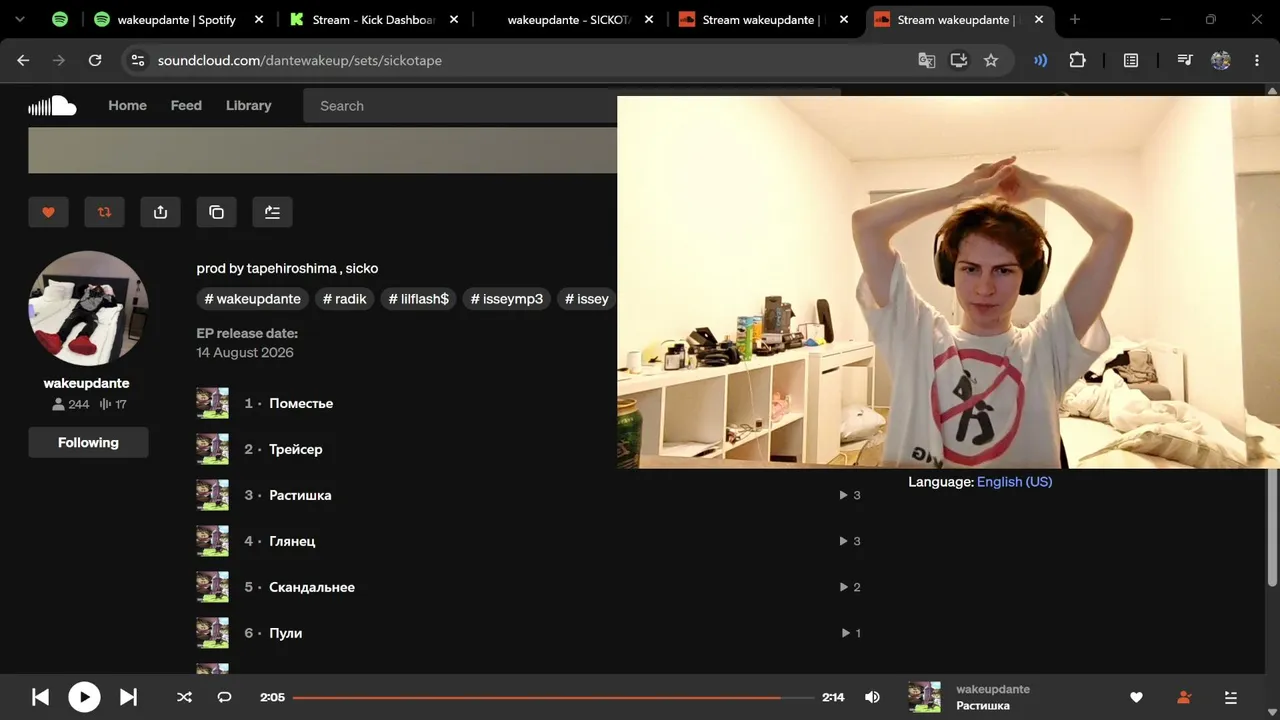Open the #isseymp3 tag
The height and width of the screenshot is (720, 1280).
click(506, 299)
